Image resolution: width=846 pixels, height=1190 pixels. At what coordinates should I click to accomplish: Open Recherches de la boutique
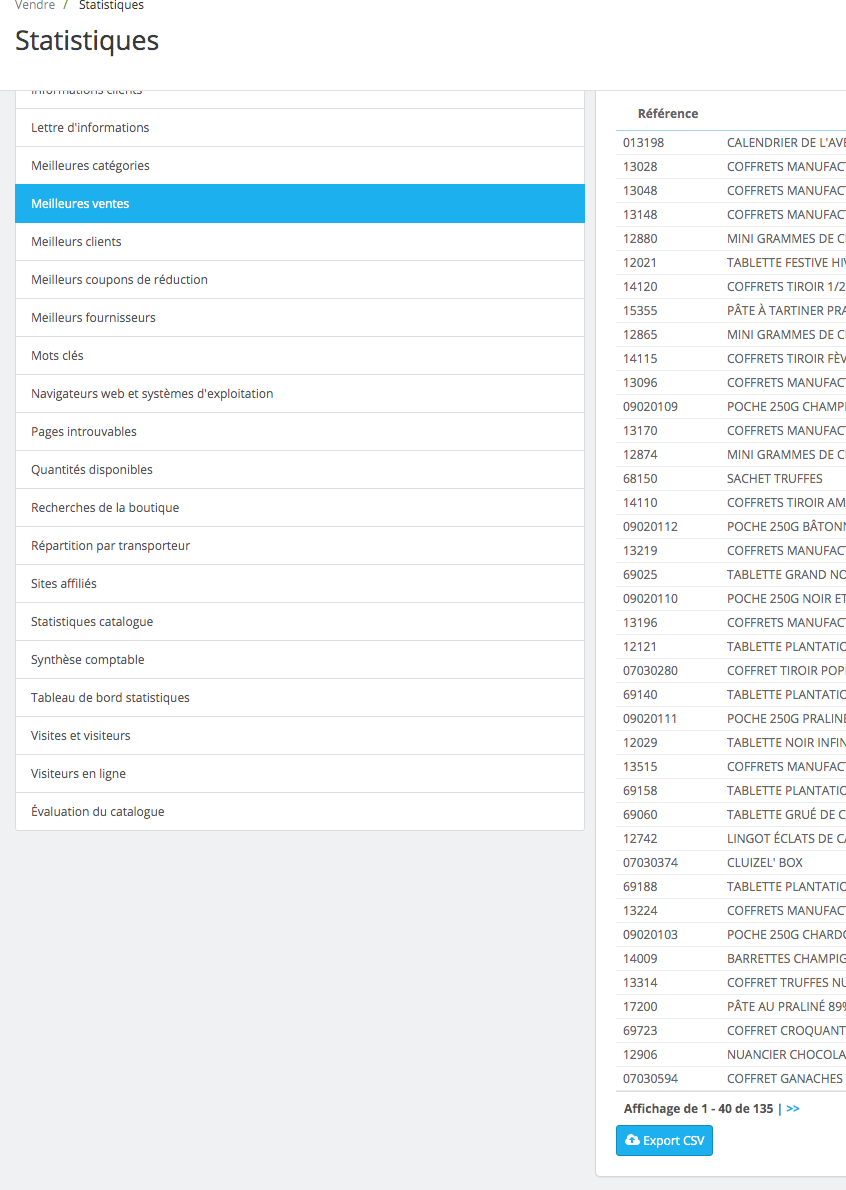pyautogui.click(x=300, y=507)
